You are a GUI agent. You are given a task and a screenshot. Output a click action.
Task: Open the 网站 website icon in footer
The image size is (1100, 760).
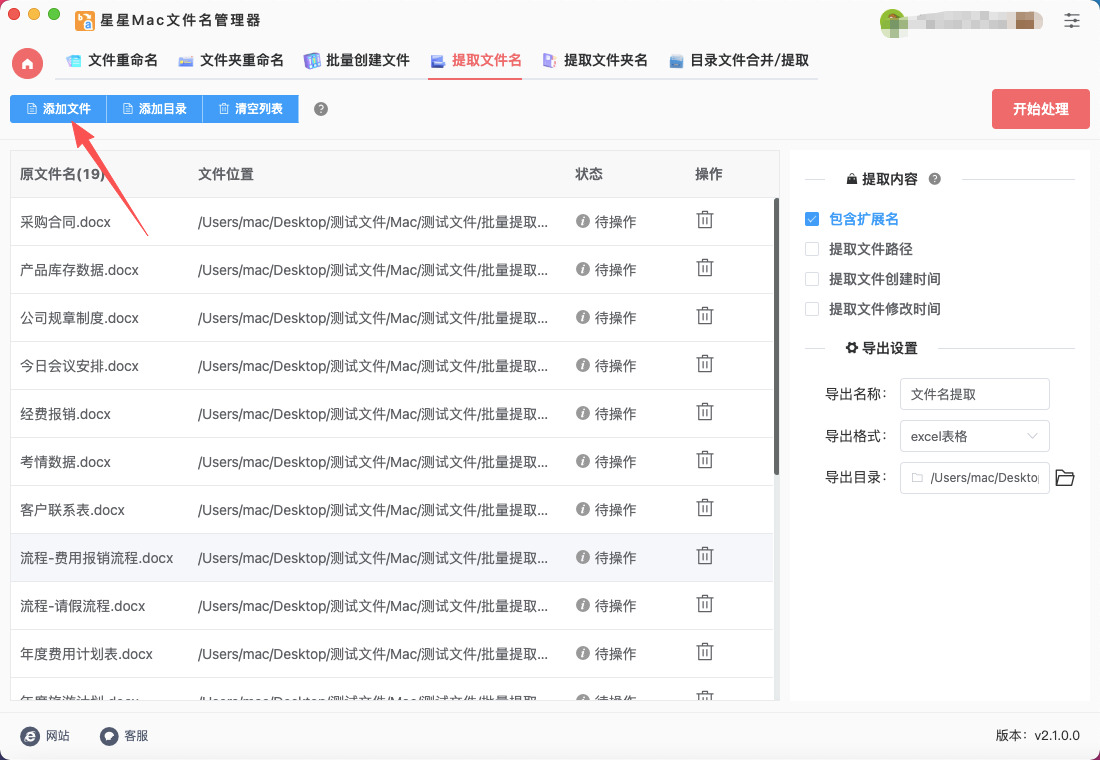click(31, 736)
